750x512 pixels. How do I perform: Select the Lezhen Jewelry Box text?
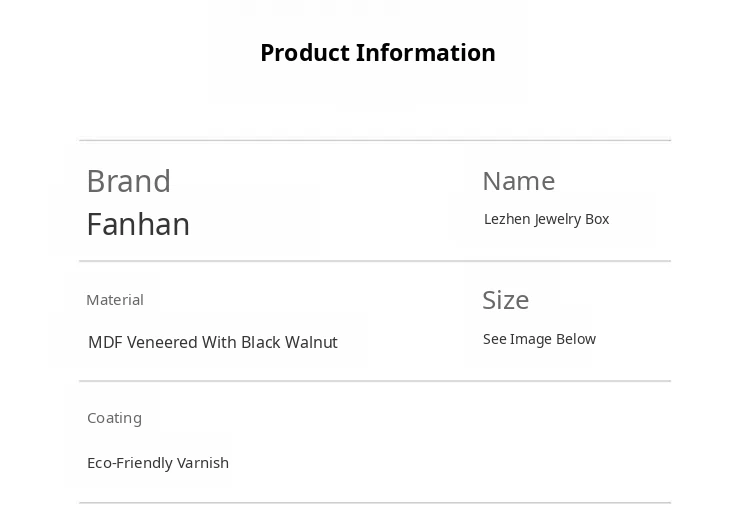pos(546,219)
